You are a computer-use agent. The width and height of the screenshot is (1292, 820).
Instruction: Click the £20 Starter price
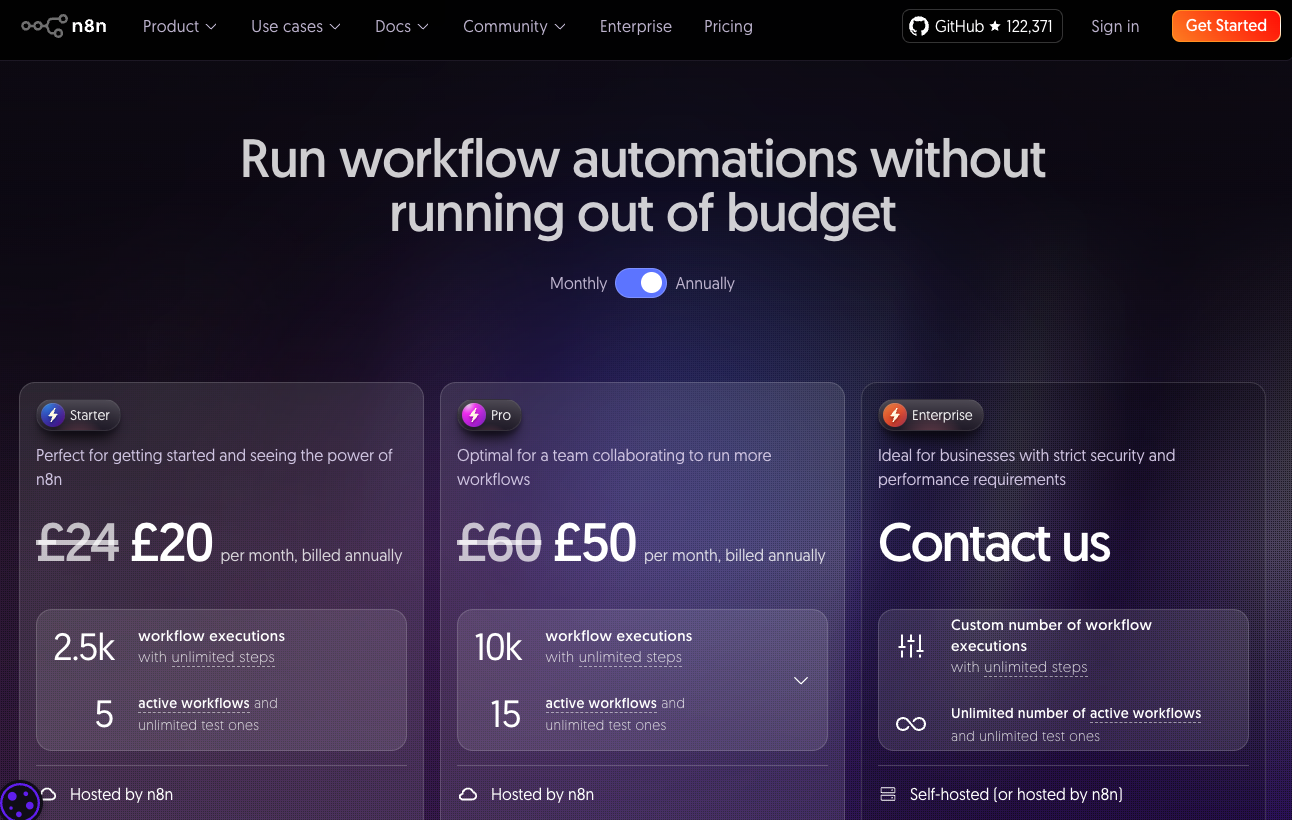tap(172, 543)
